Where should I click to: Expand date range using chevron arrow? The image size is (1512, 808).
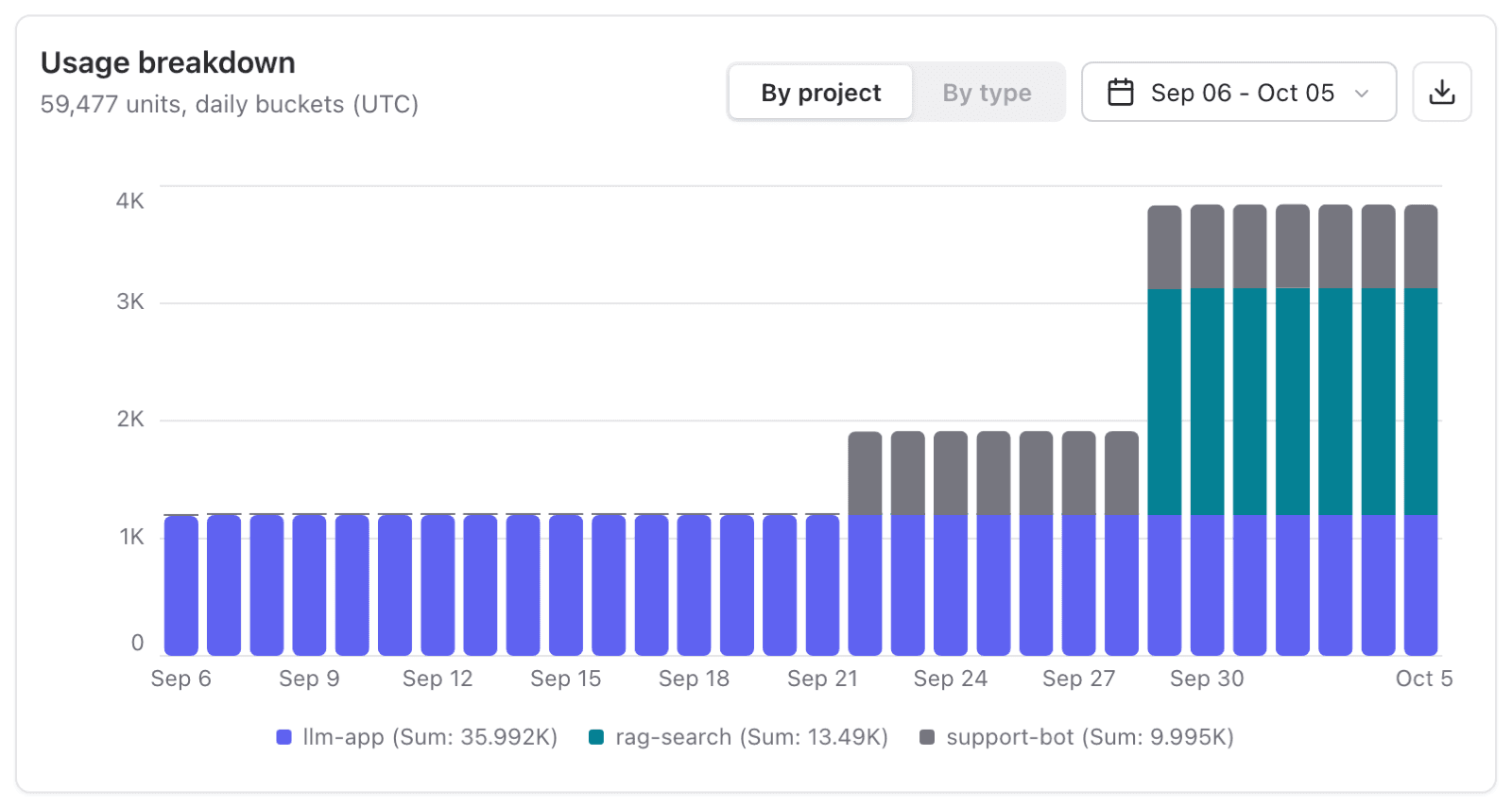[x=1362, y=93]
